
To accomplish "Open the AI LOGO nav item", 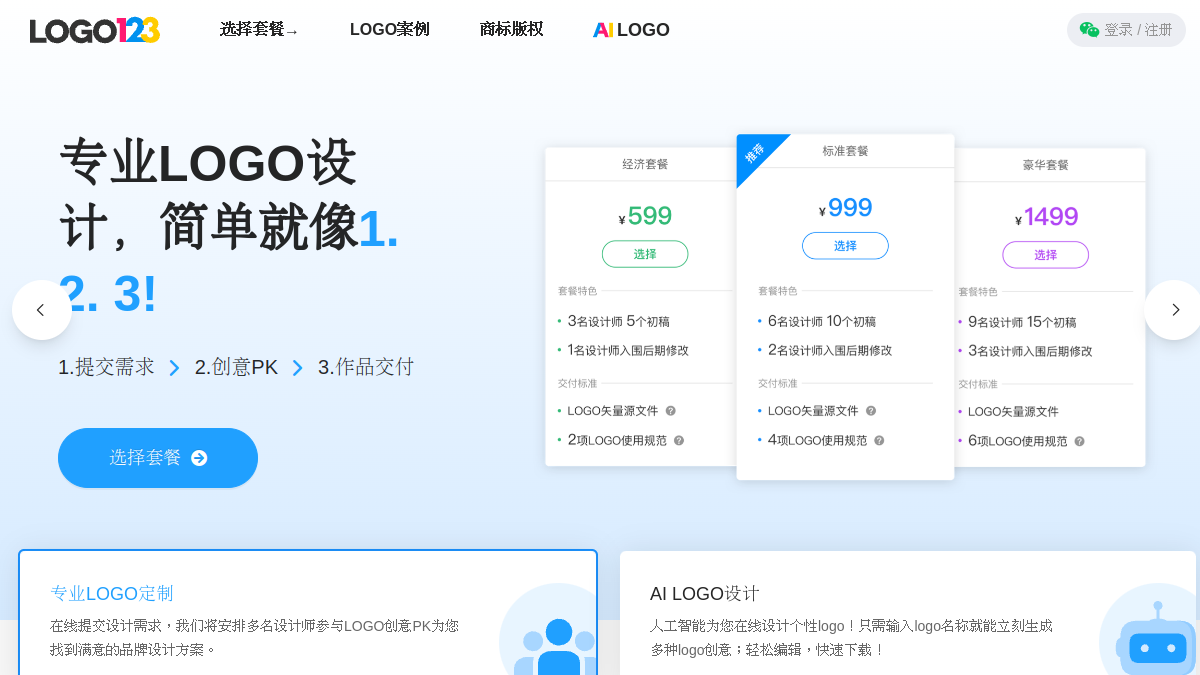I will pyautogui.click(x=631, y=30).
